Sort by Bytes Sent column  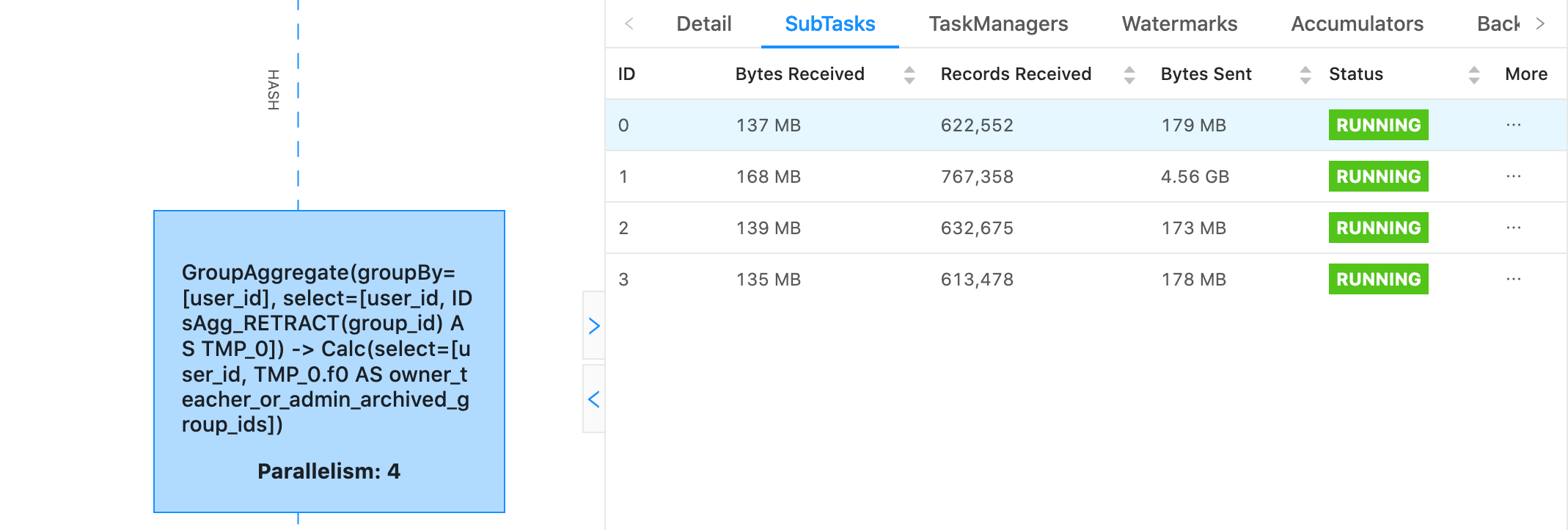[x=1305, y=74]
